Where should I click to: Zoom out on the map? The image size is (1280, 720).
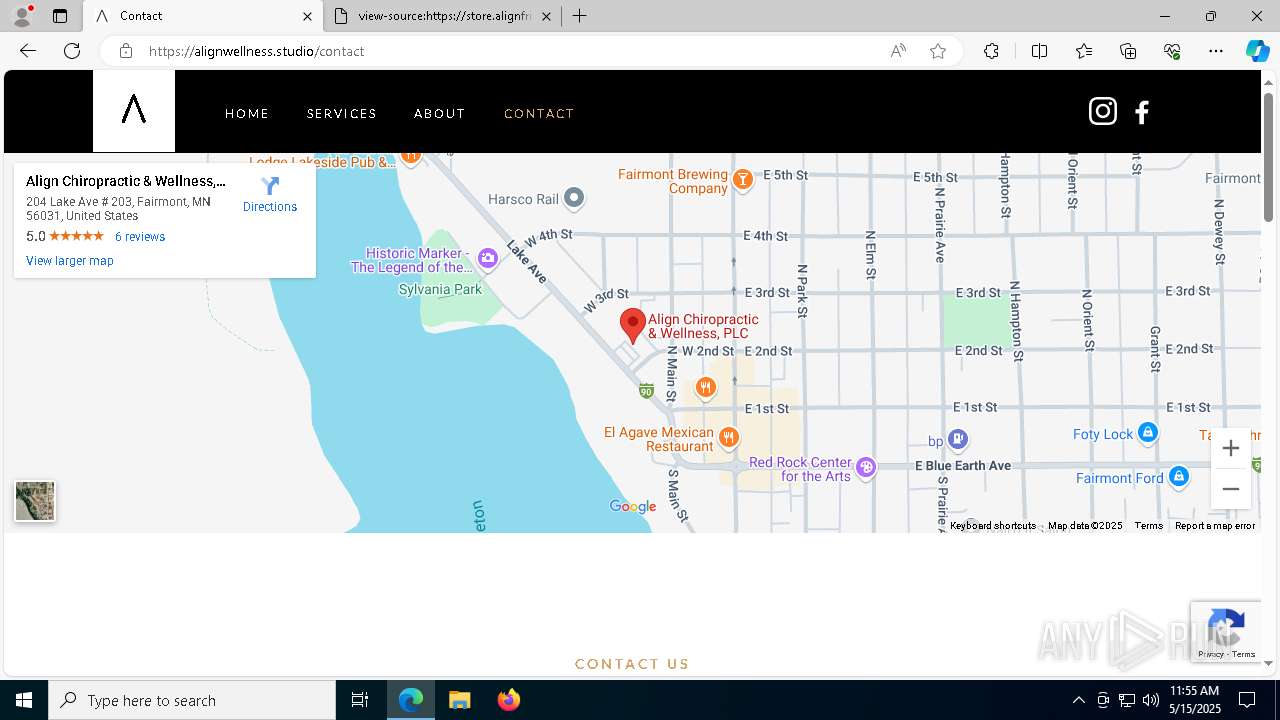click(1231, 489)
